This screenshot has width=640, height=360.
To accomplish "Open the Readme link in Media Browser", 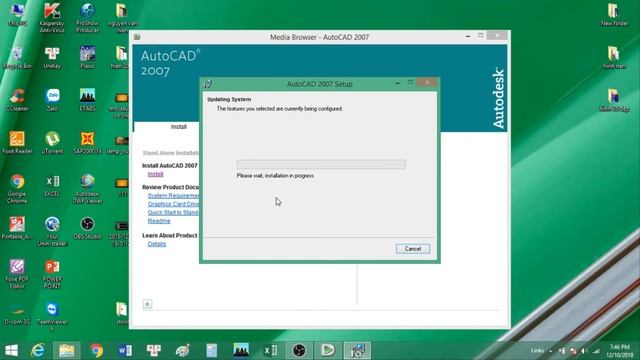I will click(x=159, y=221).
